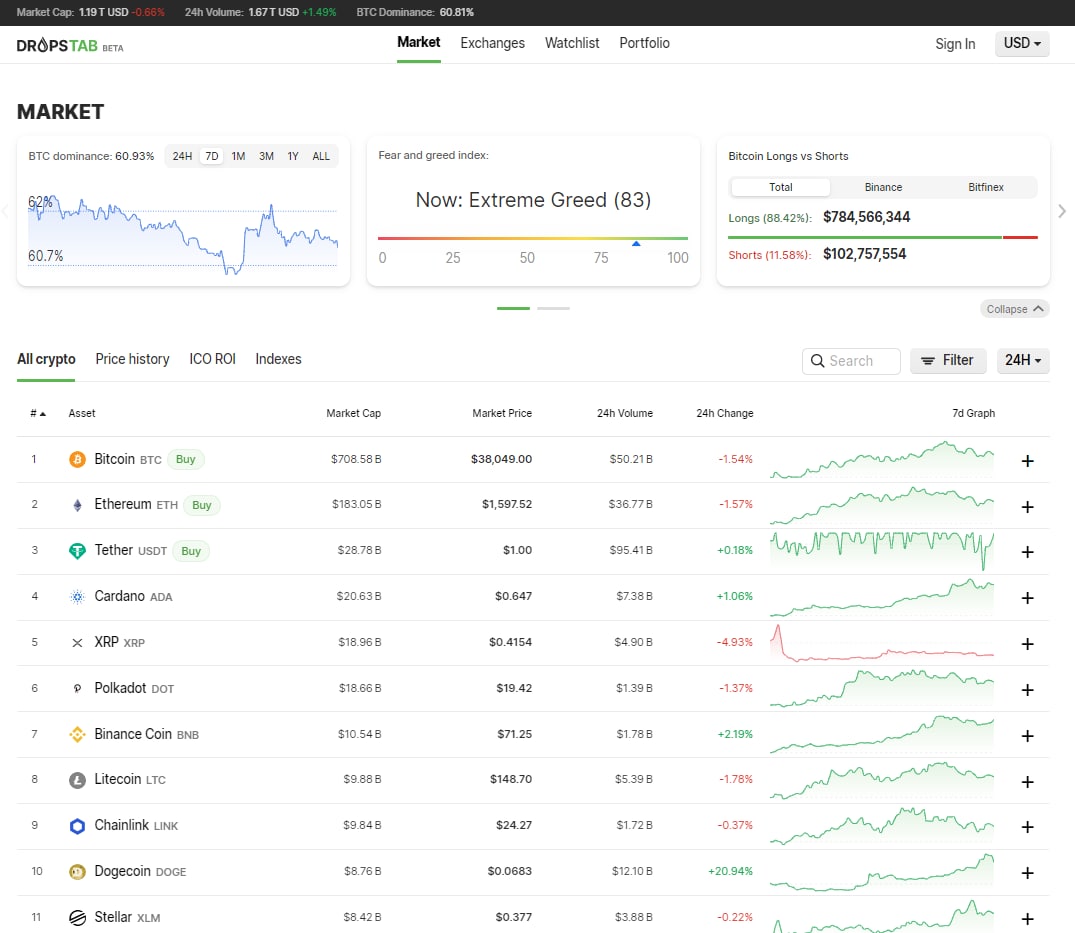Image resolution: width=1075 pixels, height=933 pixels.
Task: Add Chainlink to watchlist with plus icon
Action: [1027, 827]
